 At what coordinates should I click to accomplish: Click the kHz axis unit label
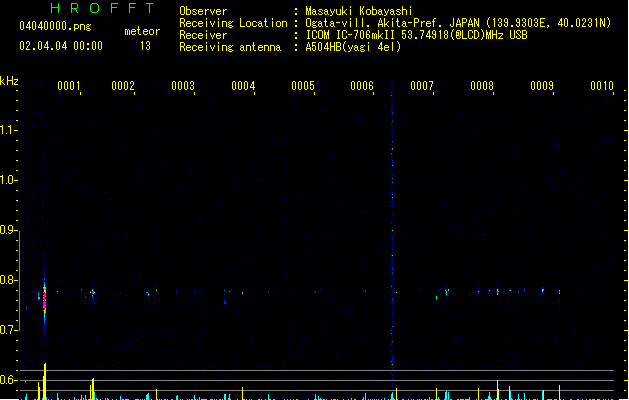pyautogui.click(x=9, y=81)
